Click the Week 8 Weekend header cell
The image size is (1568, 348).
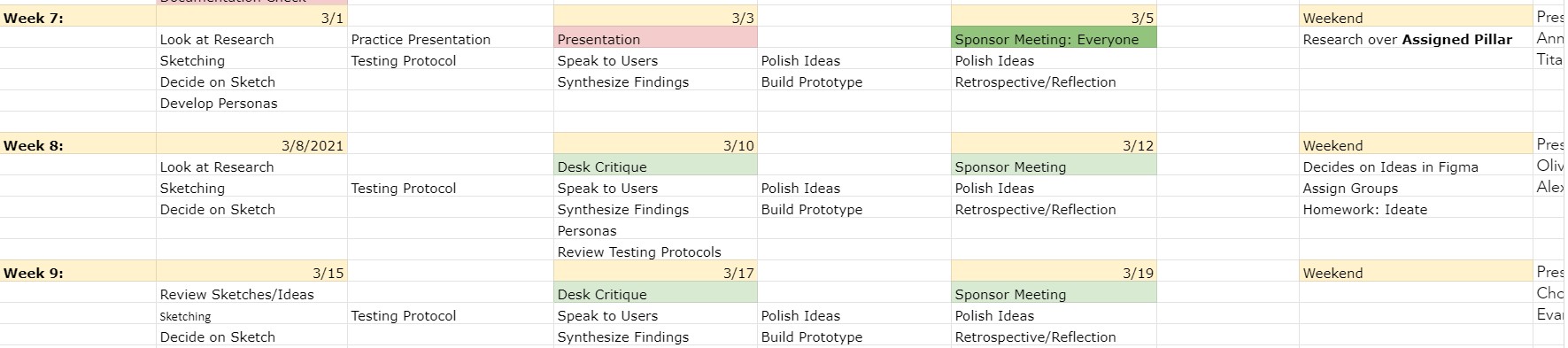point(1416,145)
